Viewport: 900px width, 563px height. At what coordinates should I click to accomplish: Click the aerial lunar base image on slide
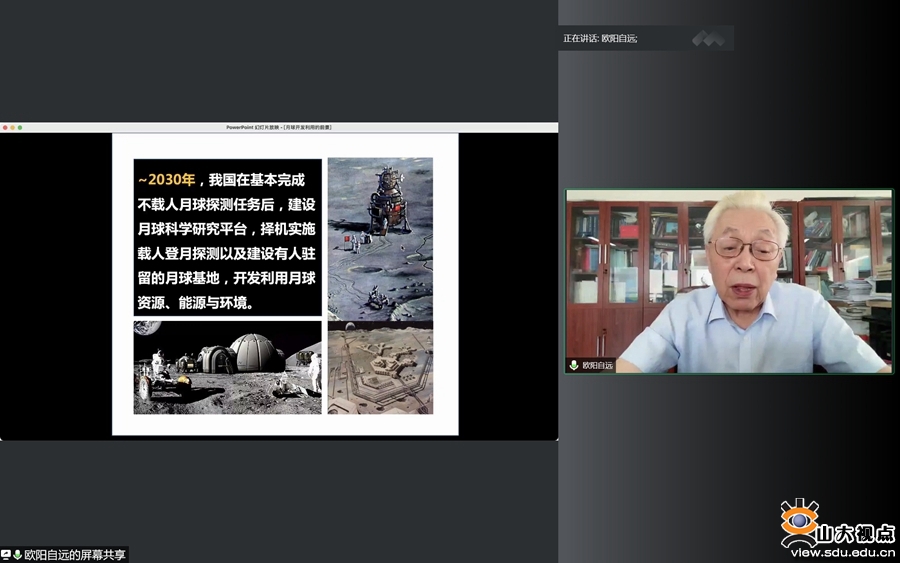click(x=380, y=369)
